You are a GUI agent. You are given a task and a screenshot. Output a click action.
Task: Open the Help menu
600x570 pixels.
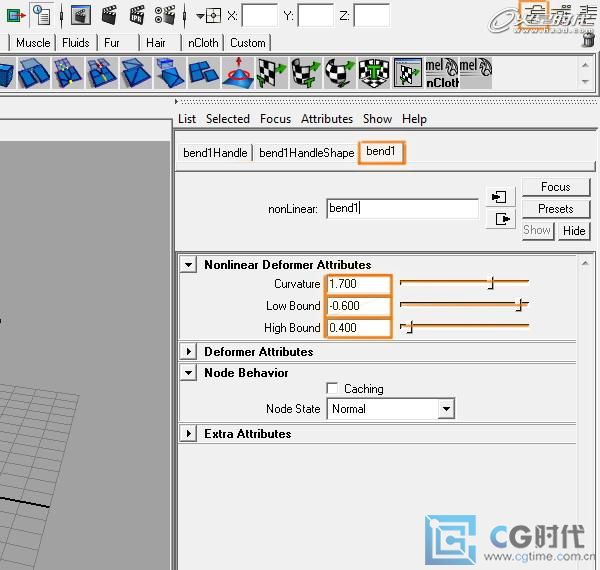pyautogui.click(x=414, y=119)
